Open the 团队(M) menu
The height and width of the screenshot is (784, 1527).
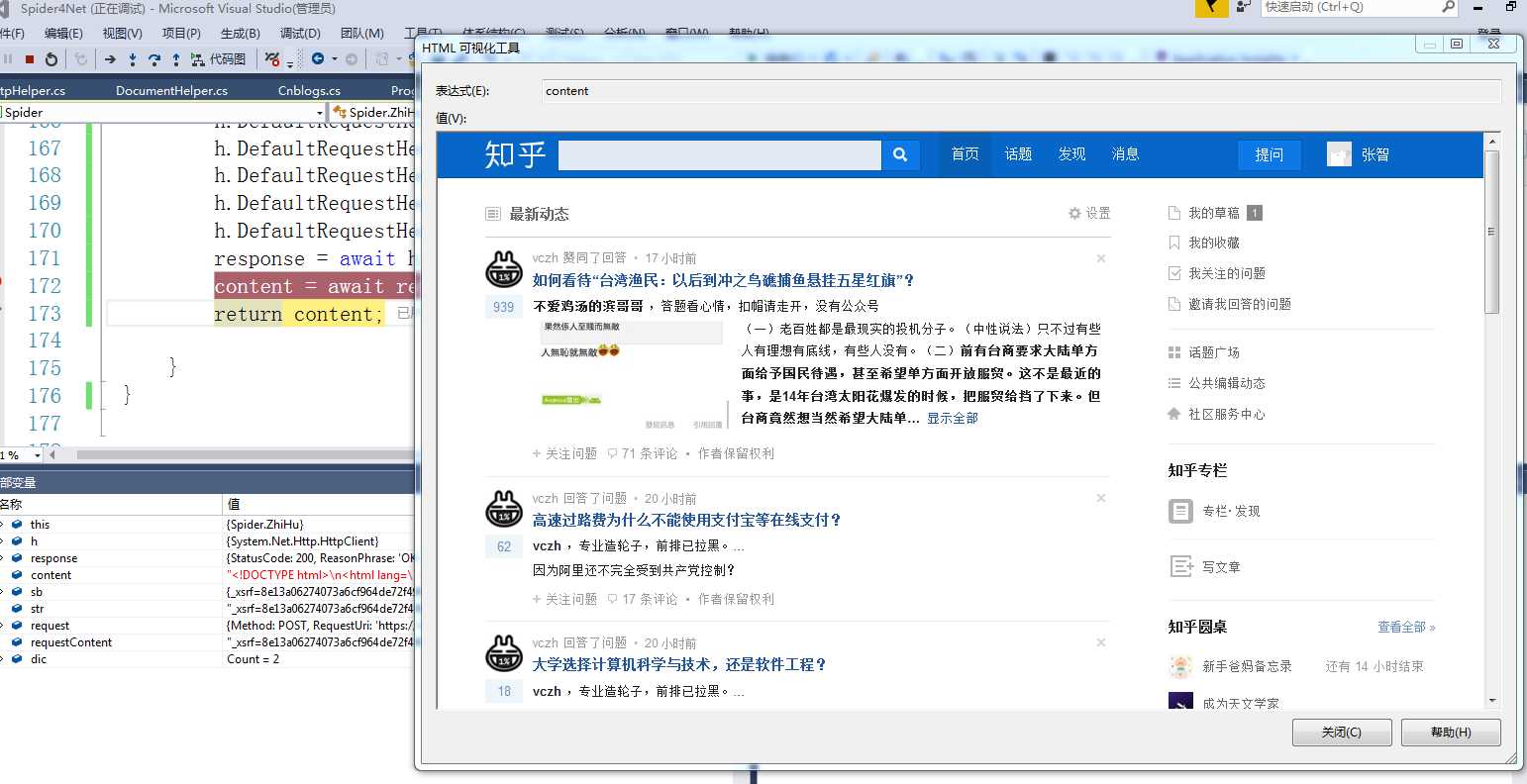pos(361,33)
